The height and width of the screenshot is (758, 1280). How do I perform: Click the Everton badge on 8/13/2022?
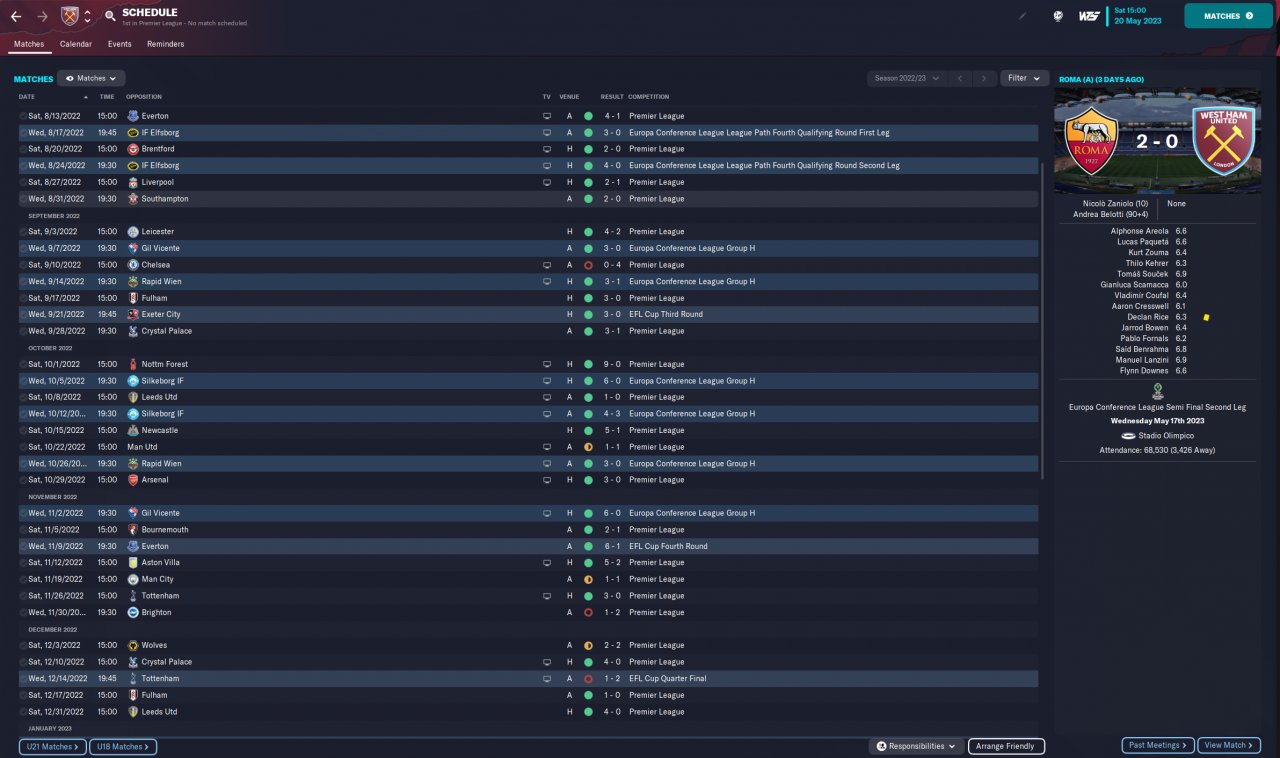click(x=133, y=116)
